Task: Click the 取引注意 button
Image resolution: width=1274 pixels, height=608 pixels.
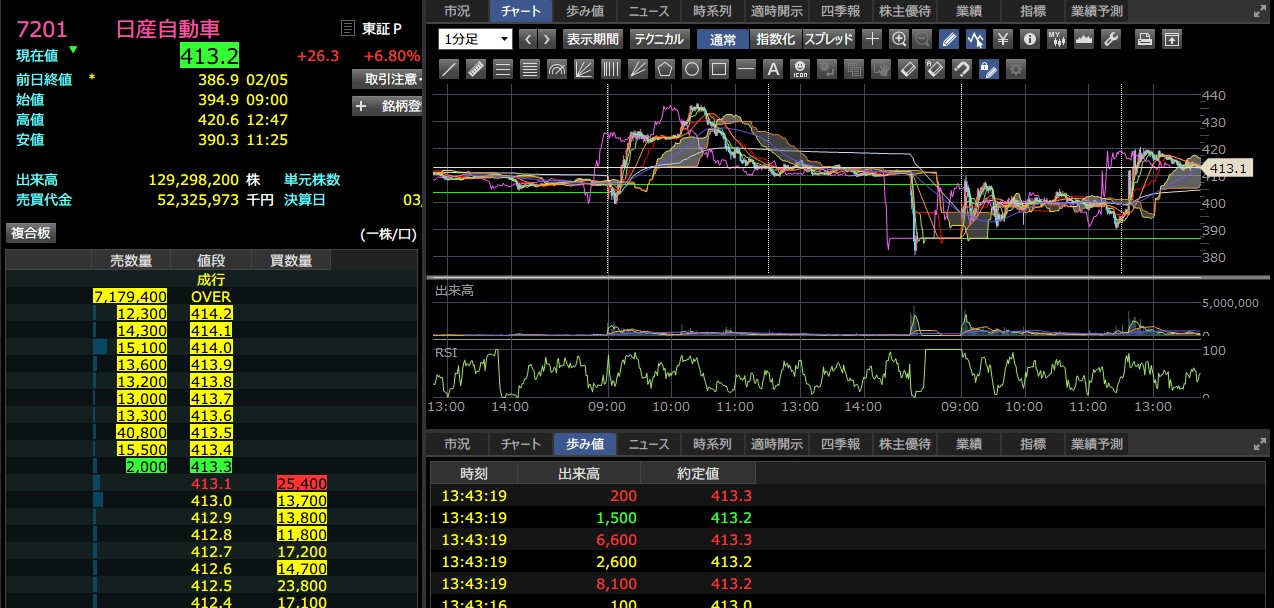Action: click(388, 78)
